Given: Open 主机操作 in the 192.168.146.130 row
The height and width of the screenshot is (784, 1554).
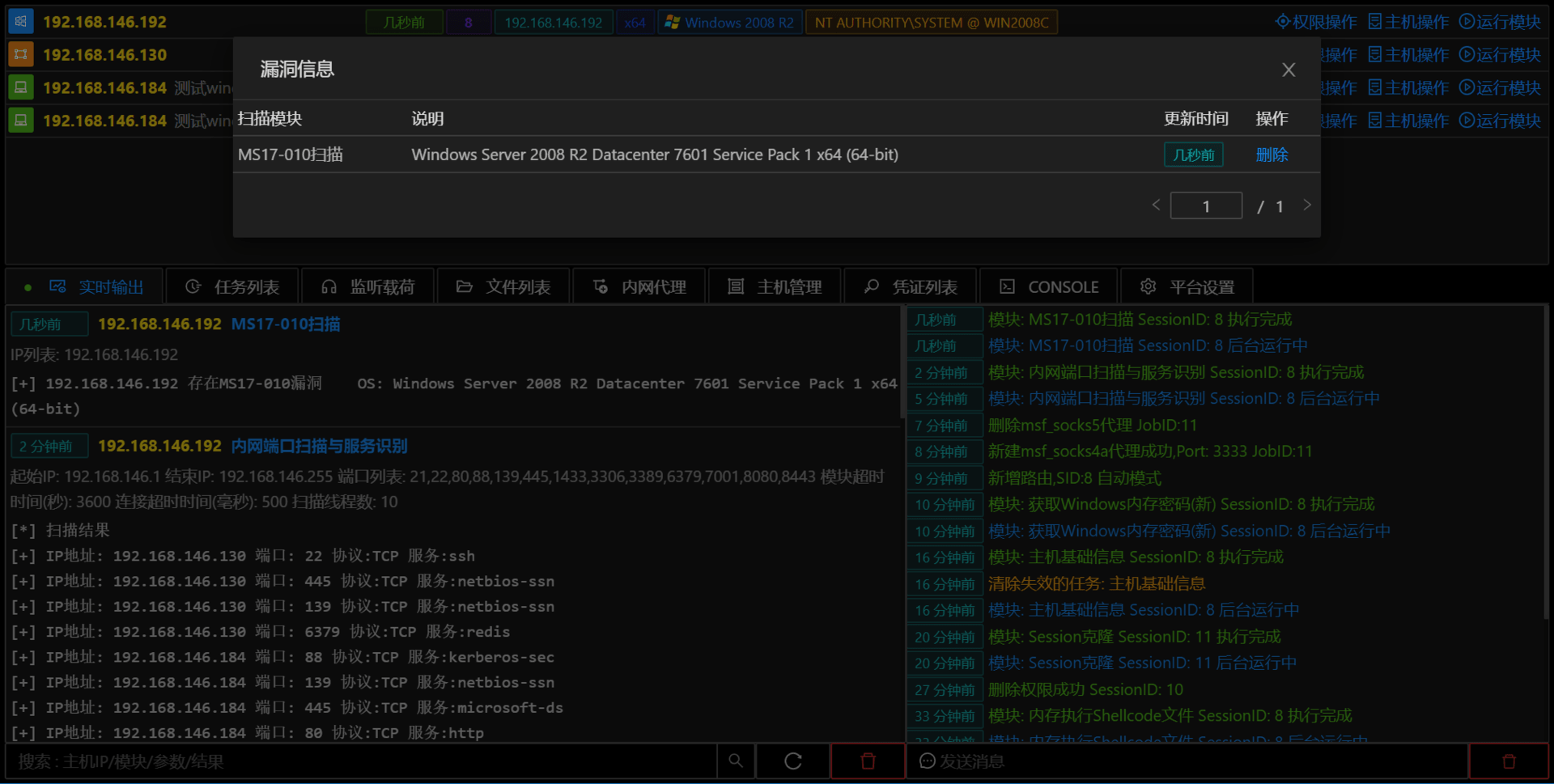Looking at the screenshot, I should [1408, 55].
